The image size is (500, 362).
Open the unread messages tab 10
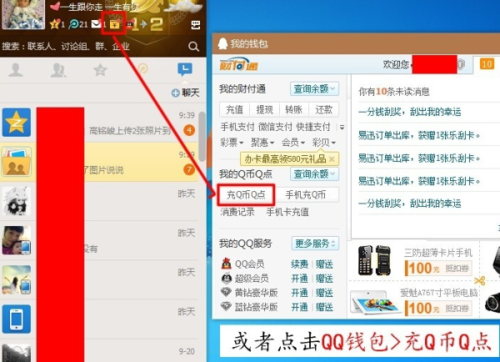click(487, 64)
